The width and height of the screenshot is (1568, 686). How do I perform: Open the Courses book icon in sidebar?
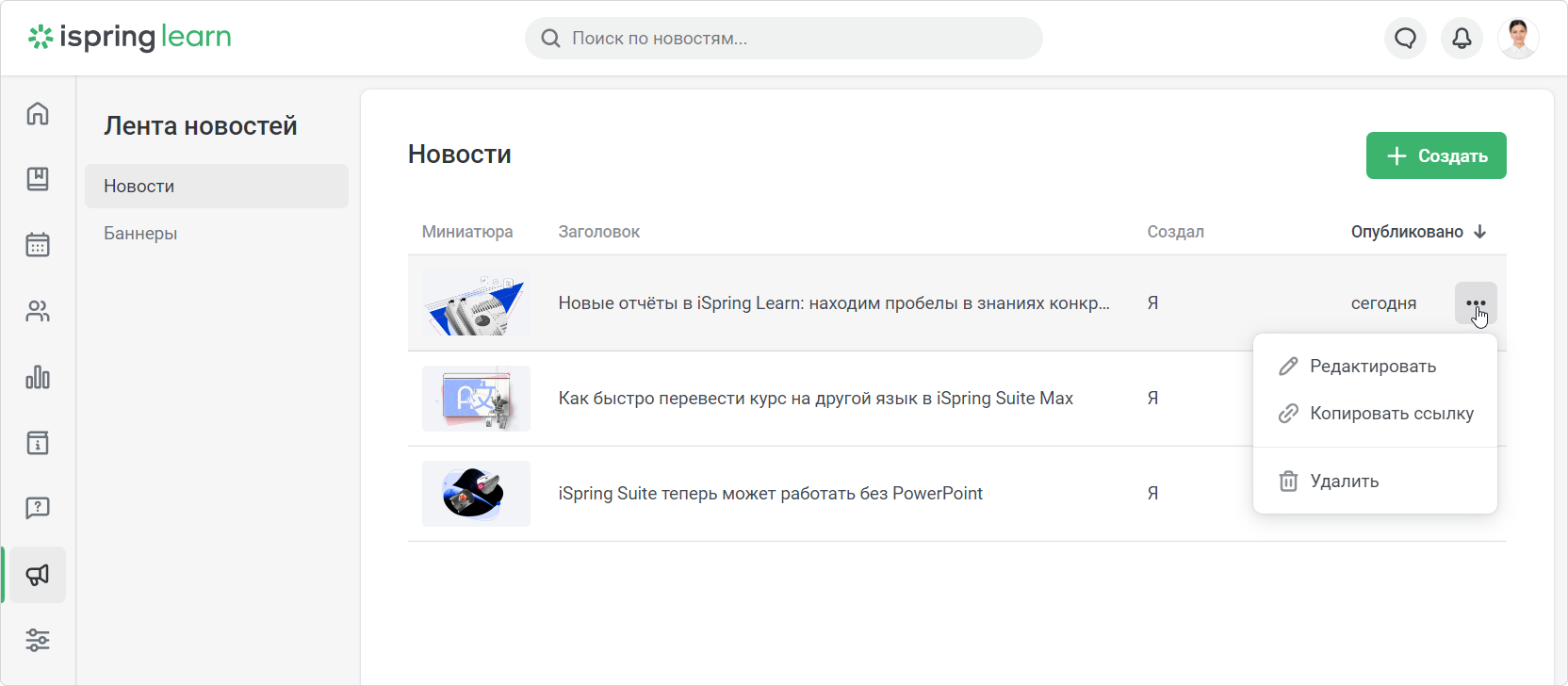pyautogui.click(x=38, y=179)
